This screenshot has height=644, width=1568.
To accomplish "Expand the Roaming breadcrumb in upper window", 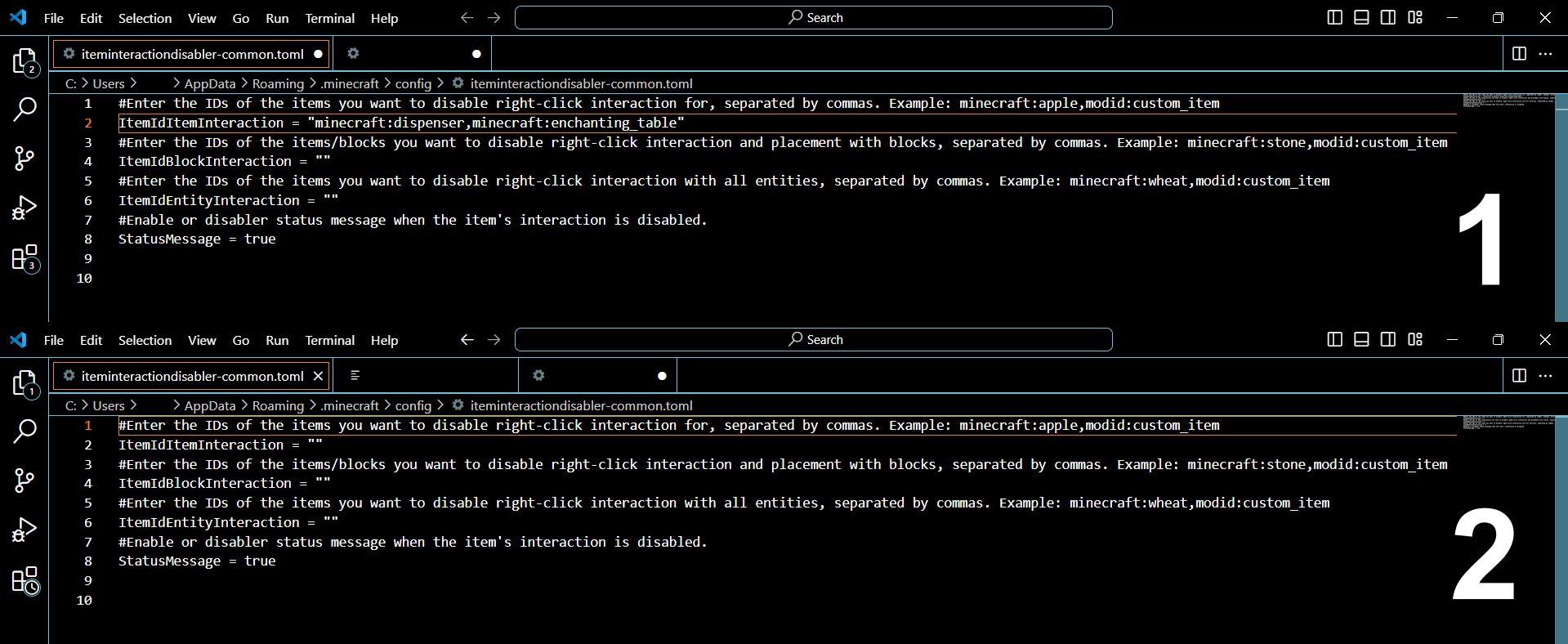I will click(x=278, y=83).
